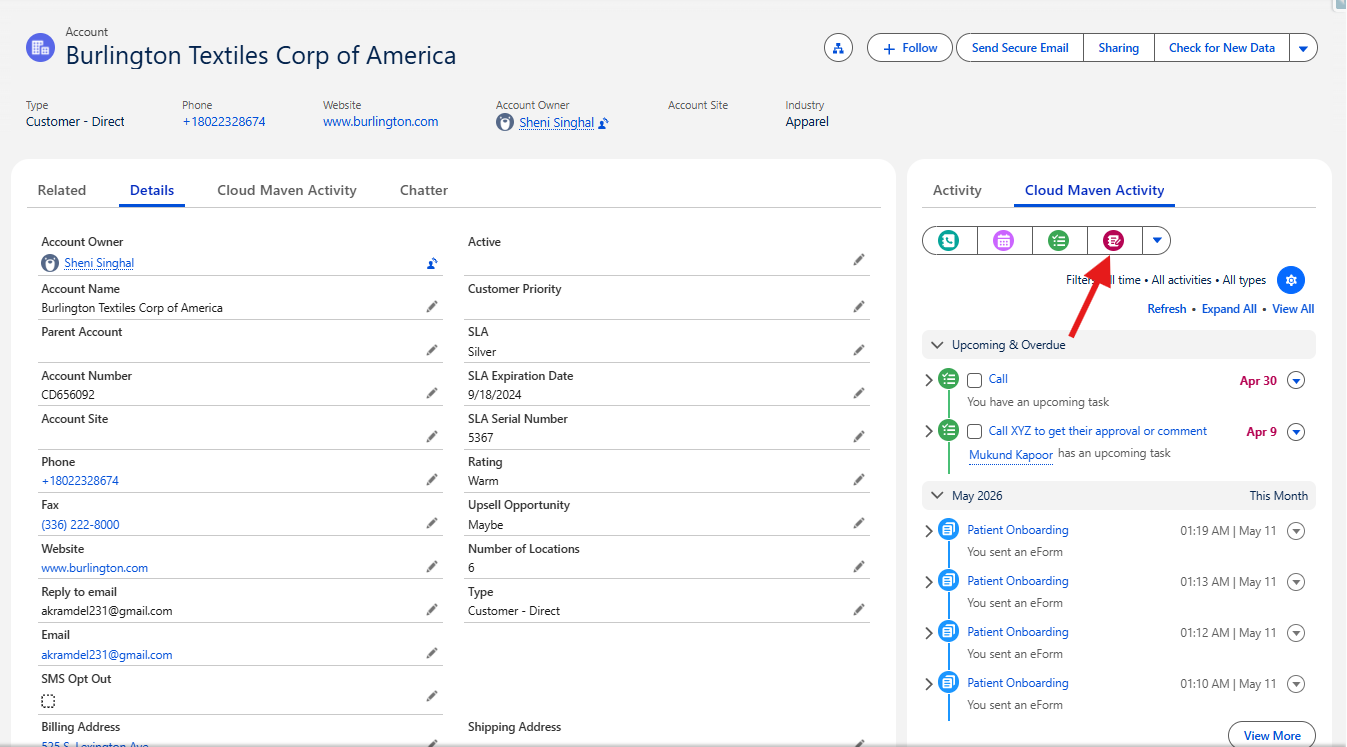Edit the SMS Opt Out field pencil
Image resolution: width=1347 pixels, height=747 pixels.
(432, 696)
